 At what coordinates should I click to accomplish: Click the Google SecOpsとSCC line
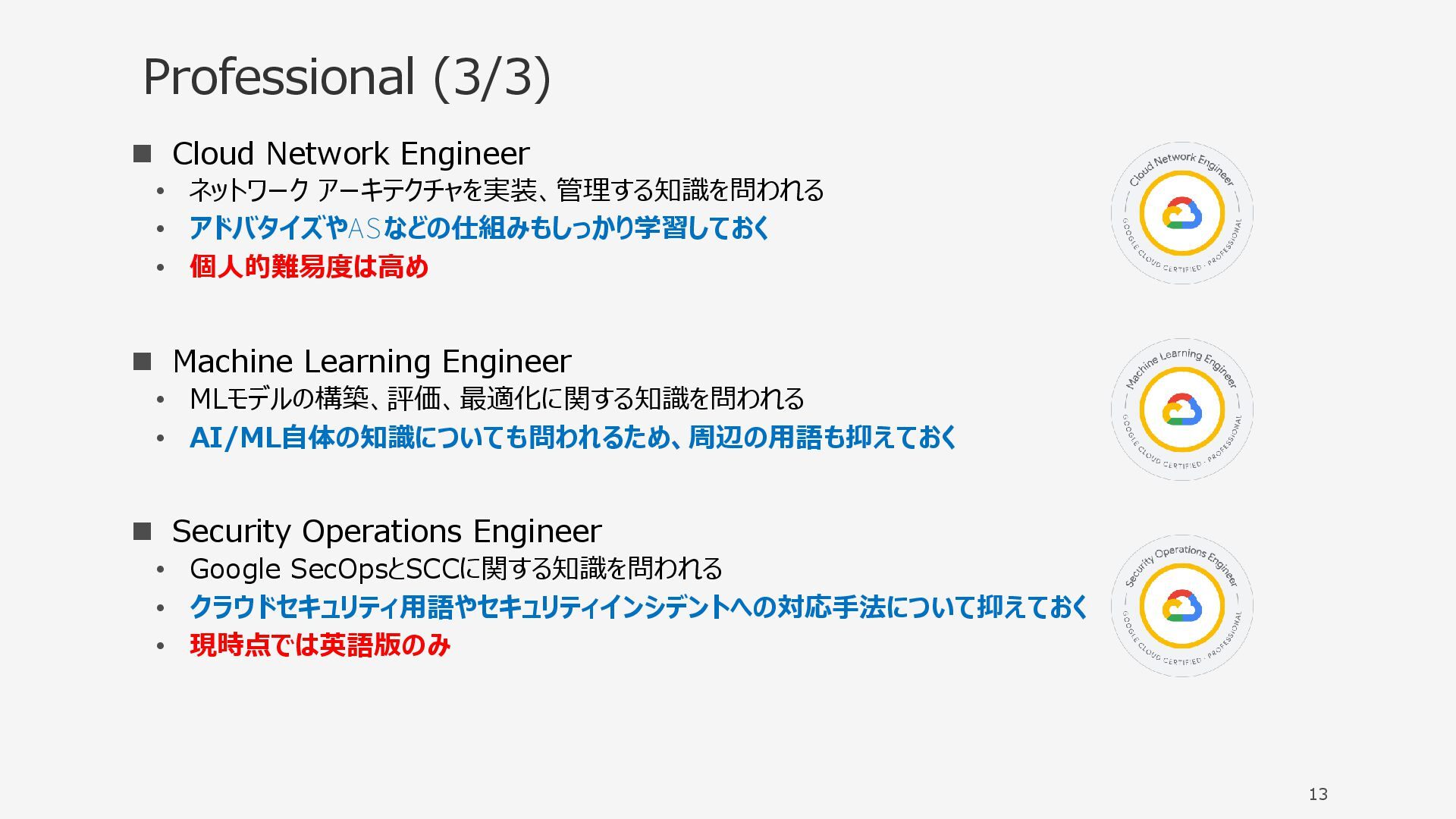click(456, 568)
